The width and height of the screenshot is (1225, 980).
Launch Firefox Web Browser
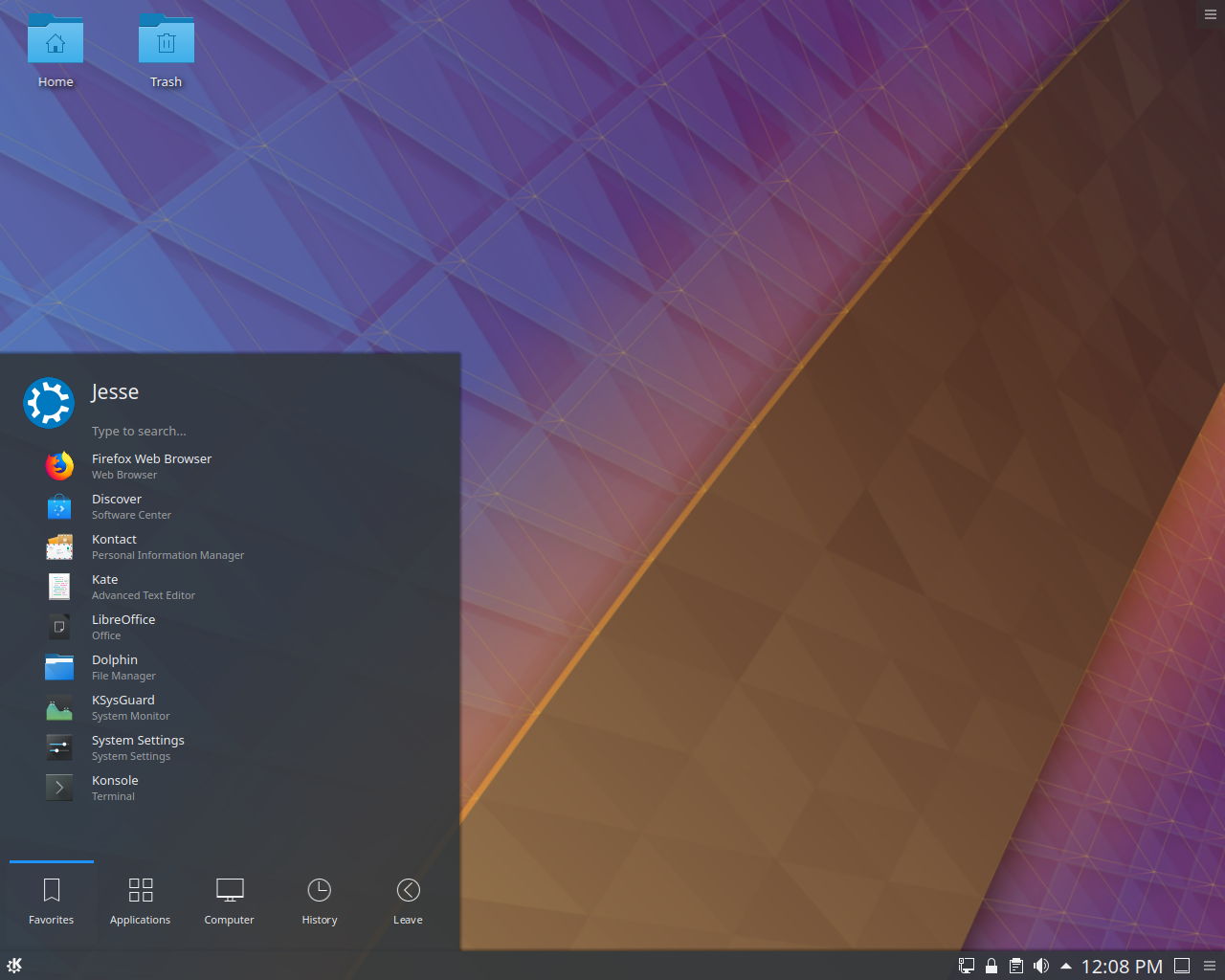(x=230, y=466)
